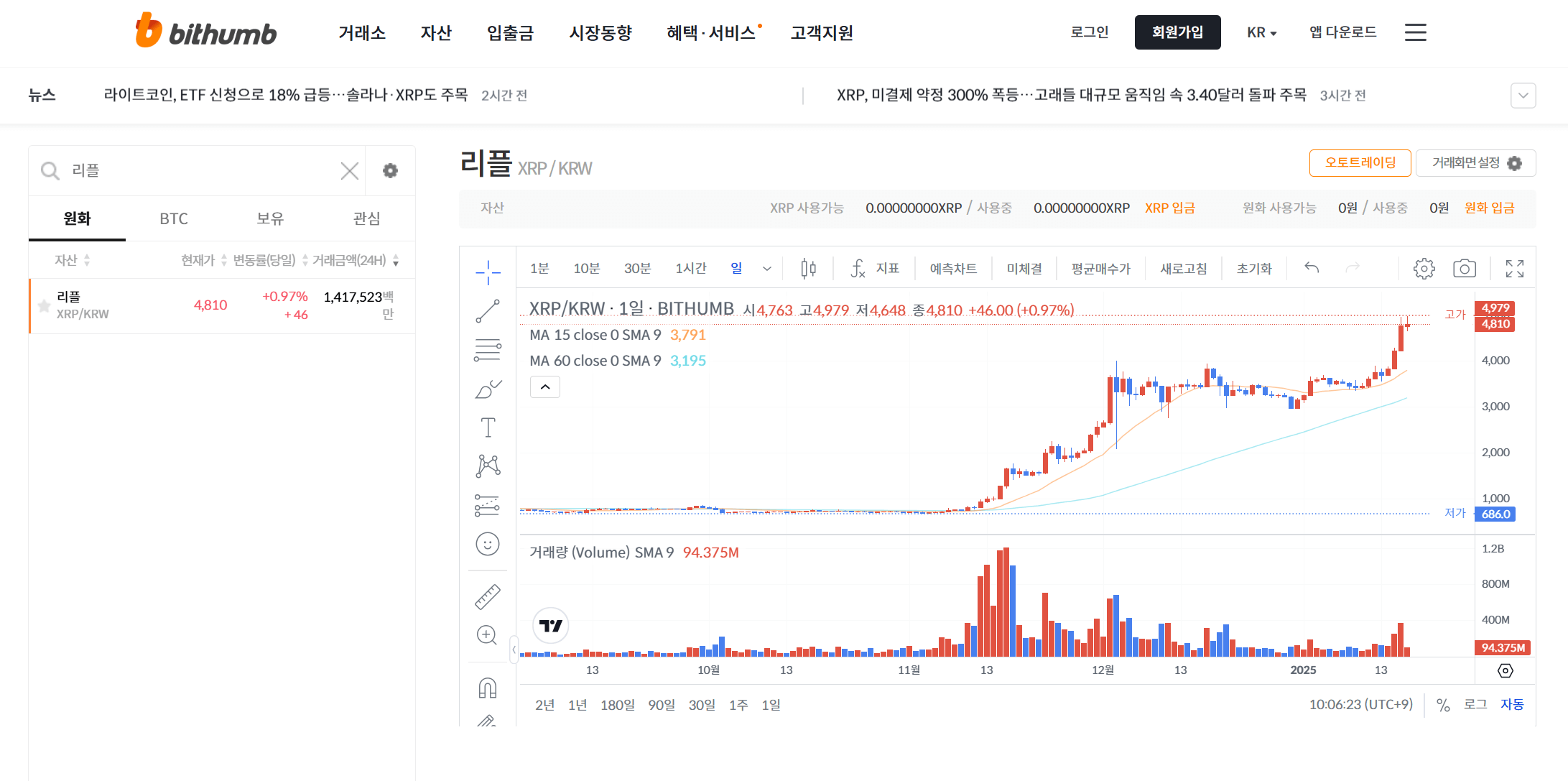Click the 회원가입 button
1568x781 pixels.
pyautogui.click(x=1177, y=32)
